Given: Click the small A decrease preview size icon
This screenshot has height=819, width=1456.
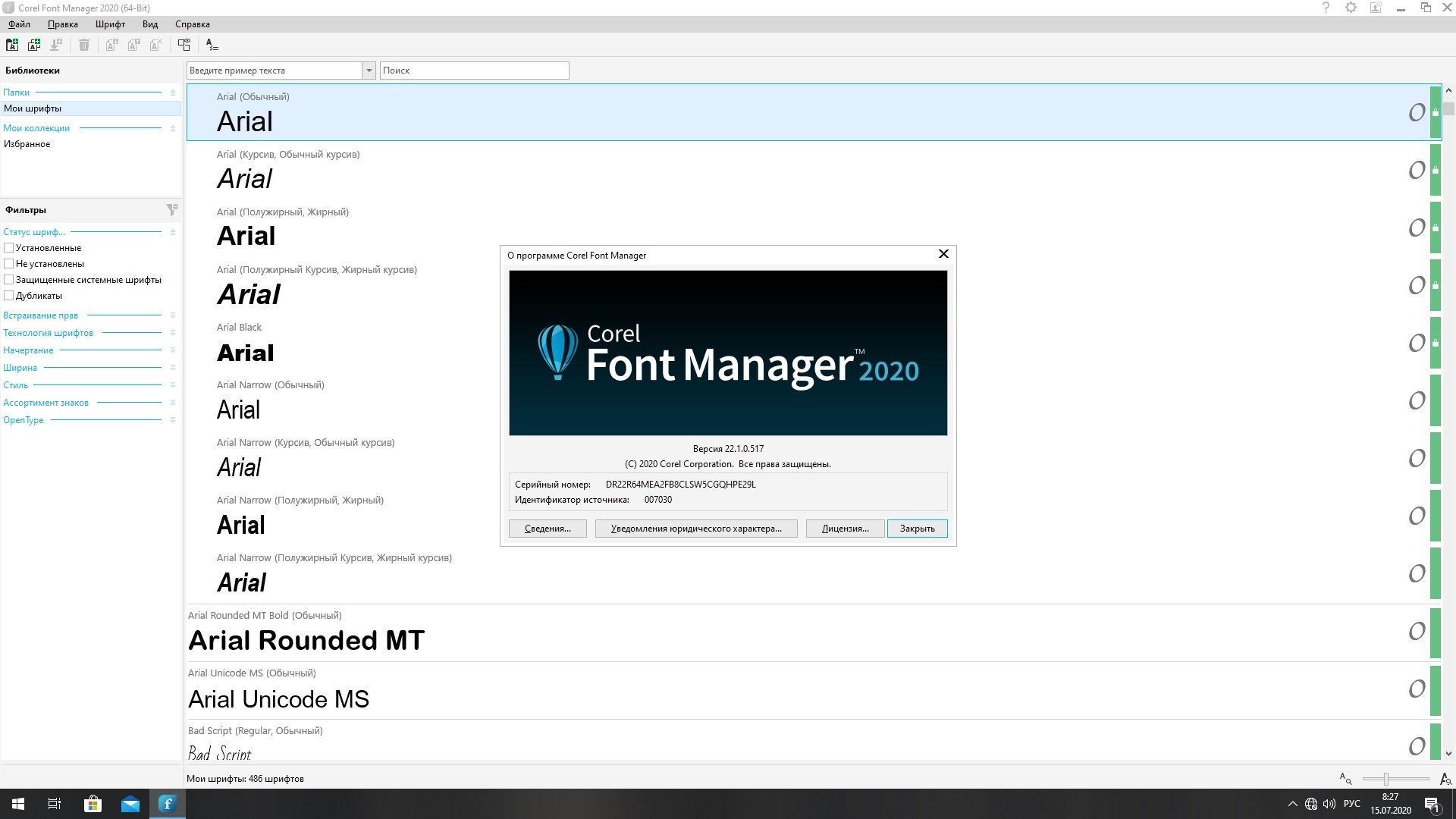Looking at the screenshot, I should point(1345,779).
